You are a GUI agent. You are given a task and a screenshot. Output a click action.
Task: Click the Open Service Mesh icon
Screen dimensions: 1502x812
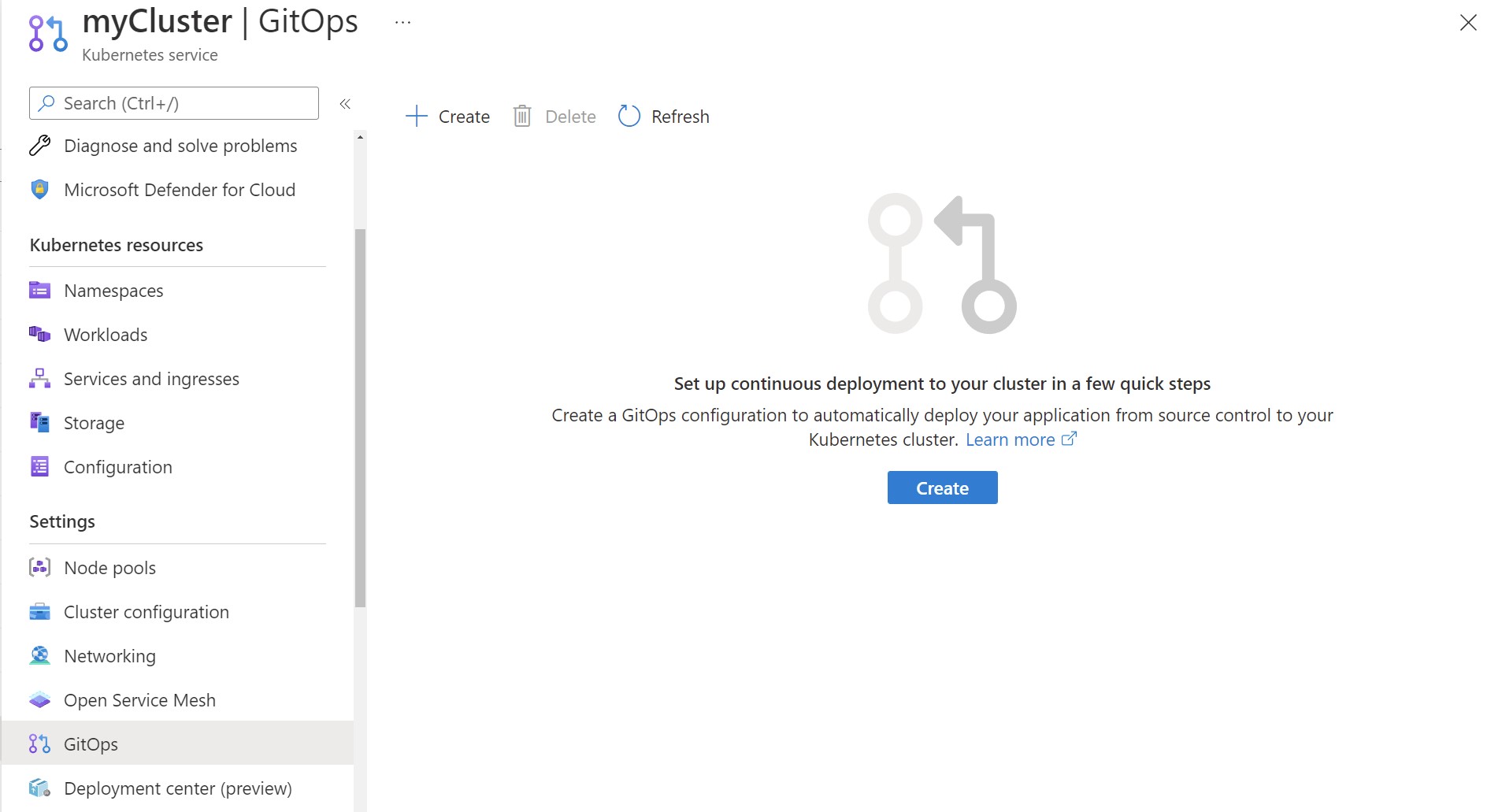(x=39, y=700)
